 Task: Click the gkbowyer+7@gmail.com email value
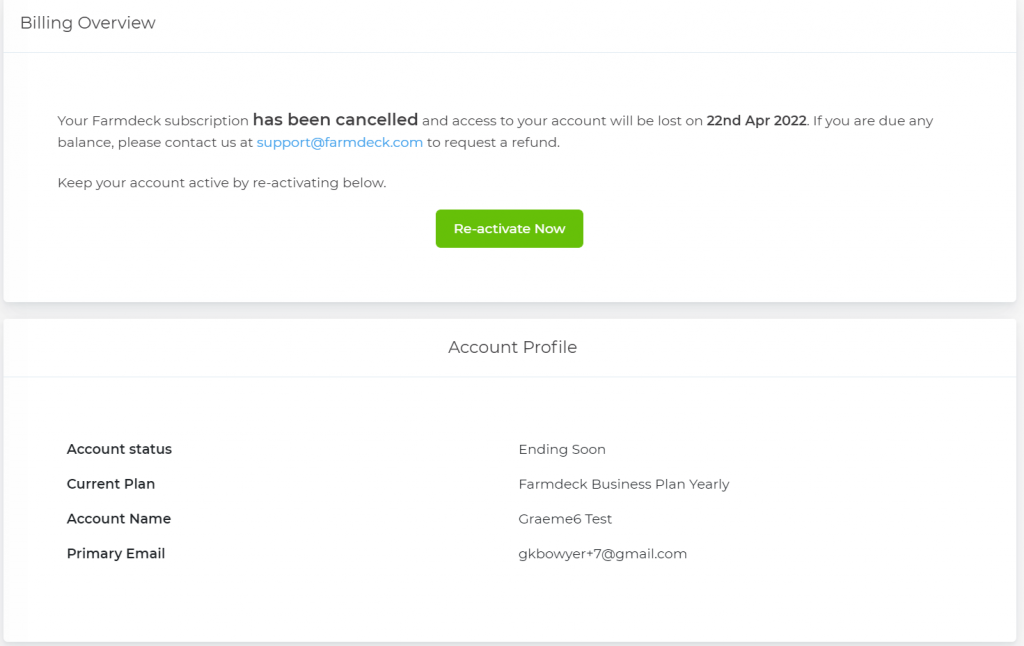point(602,554)
